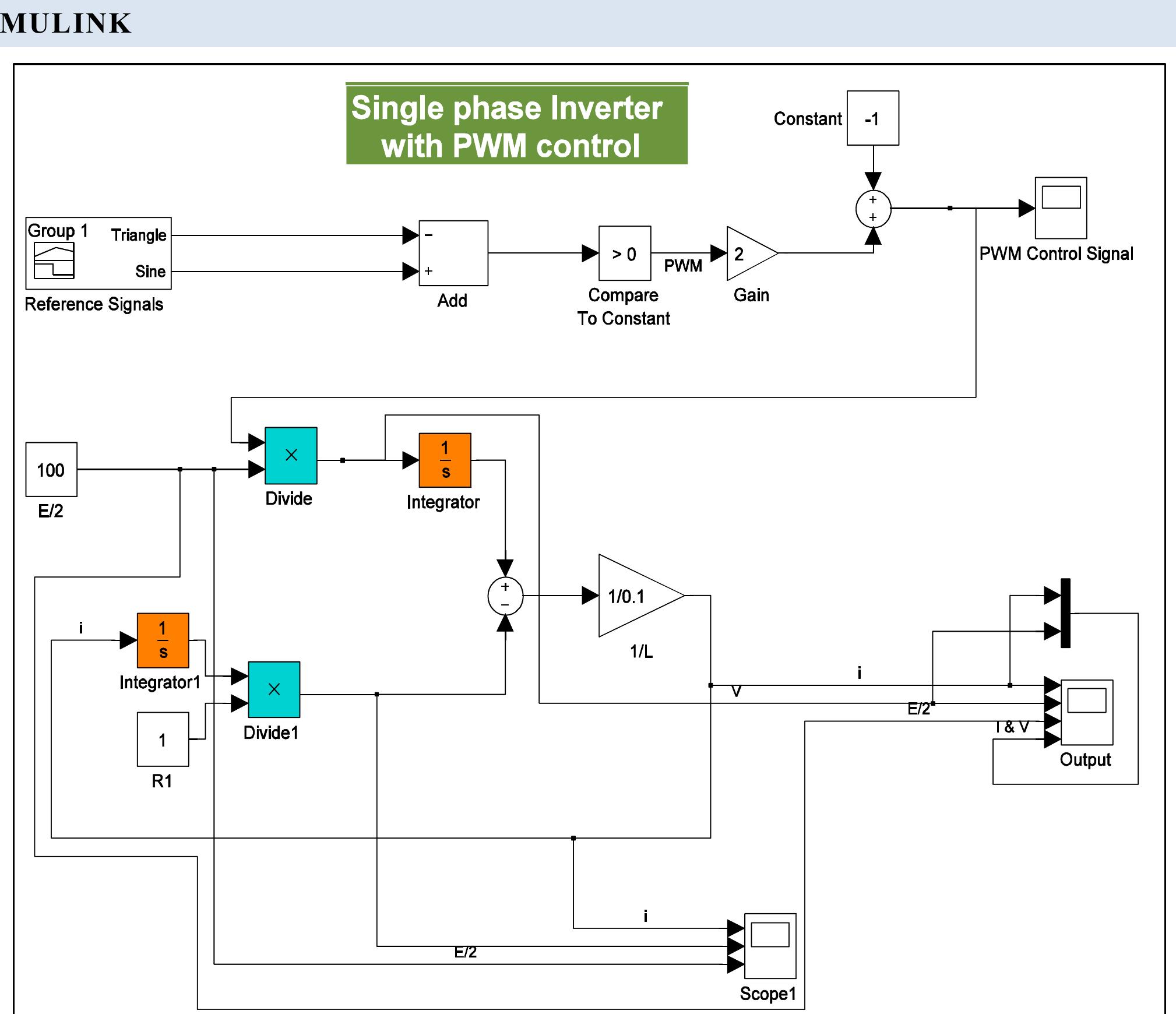The image size is (1176, 1014).
Task: Click the 'Divide' block name label
Action: 288,499
